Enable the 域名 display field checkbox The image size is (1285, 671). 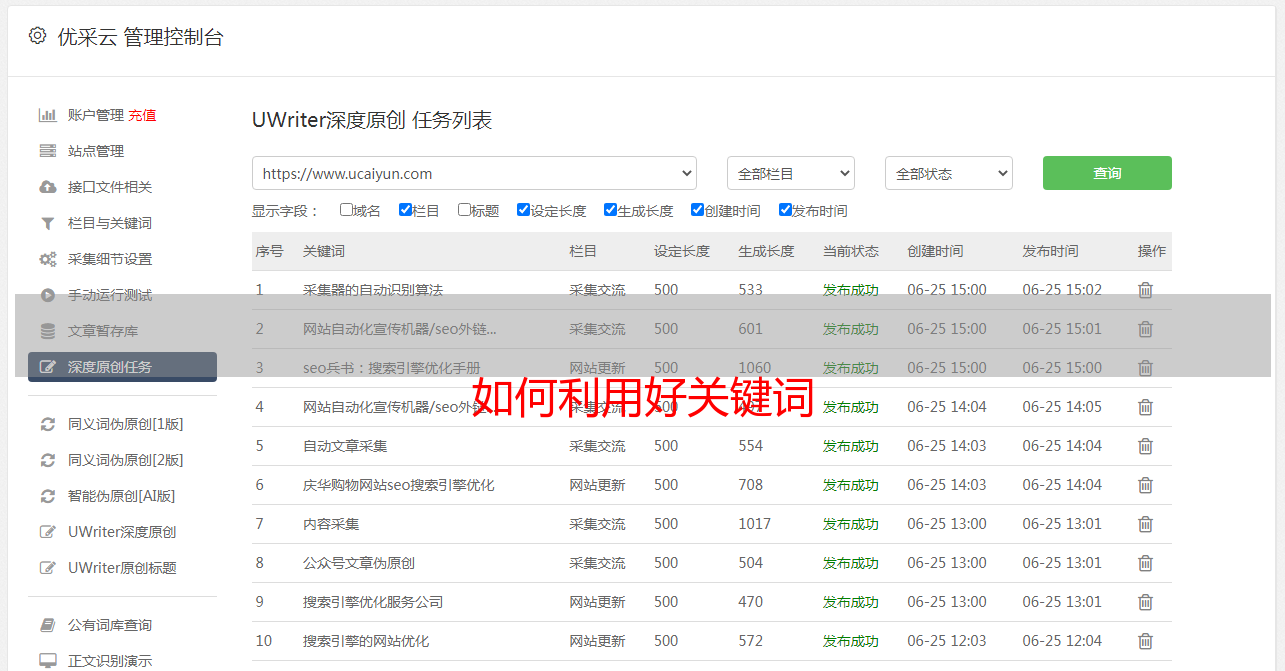click(346, 210)
